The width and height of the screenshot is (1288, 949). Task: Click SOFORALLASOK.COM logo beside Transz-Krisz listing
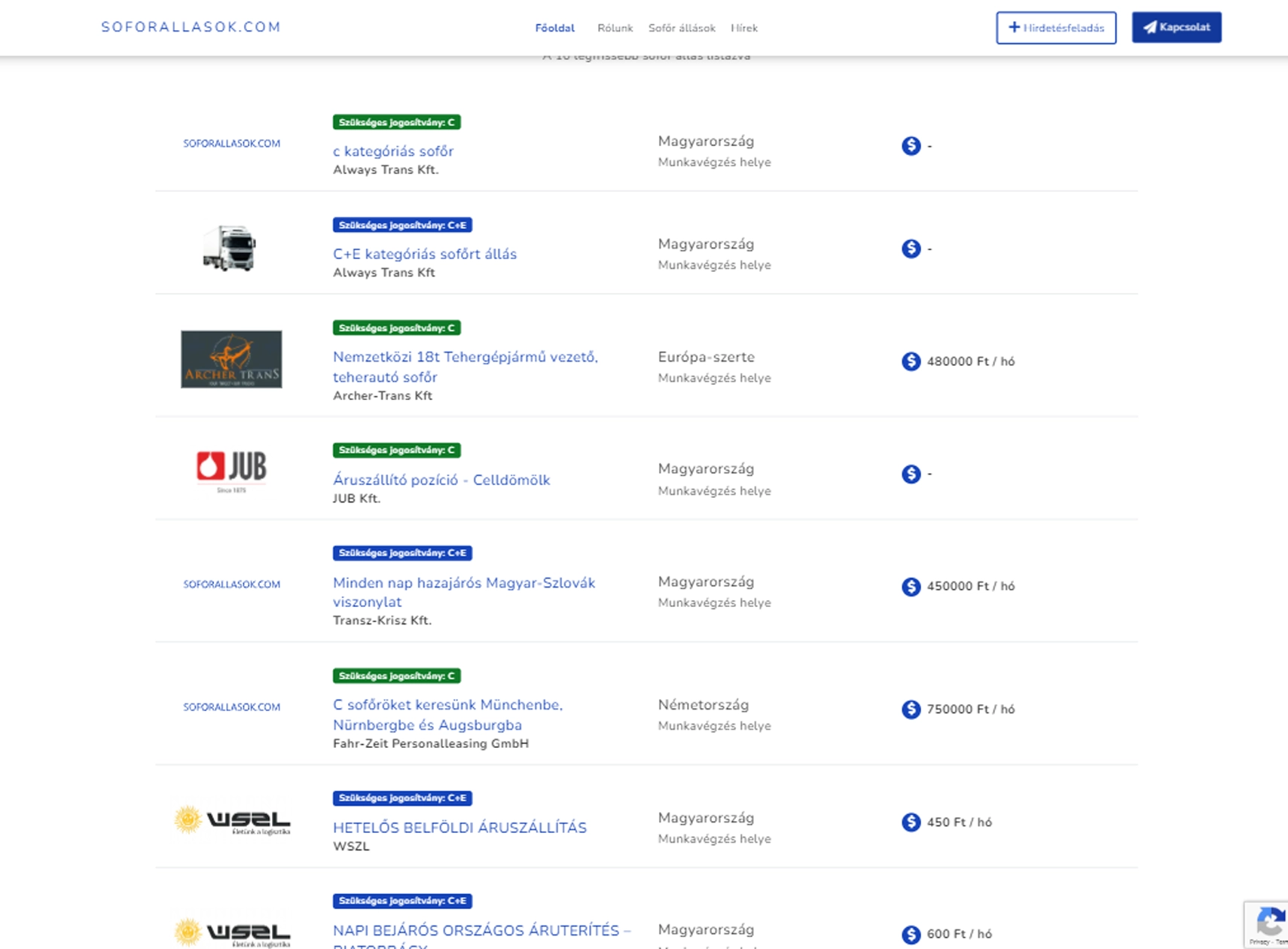click(231, 584)
